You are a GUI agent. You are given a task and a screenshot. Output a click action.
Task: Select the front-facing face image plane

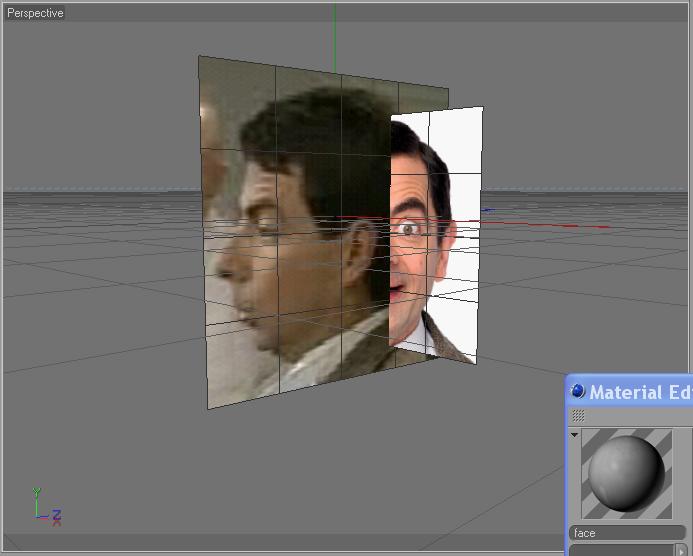pos(435,234)
